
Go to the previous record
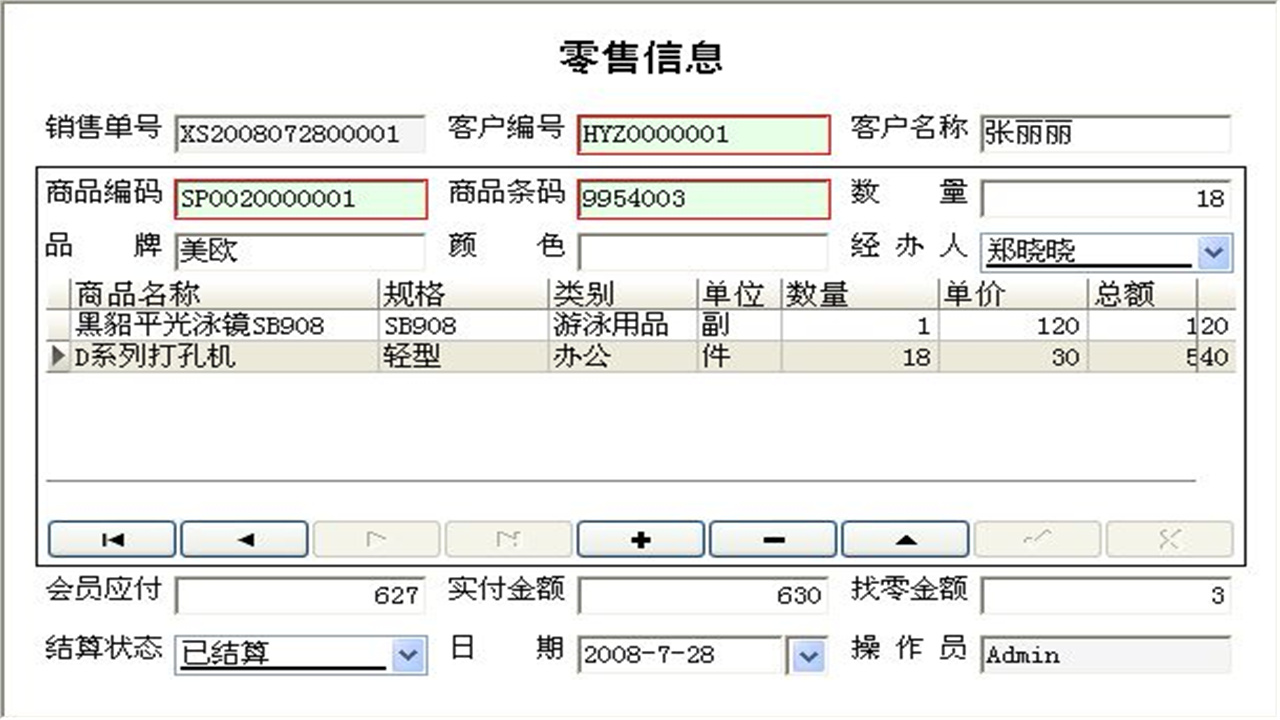click(x=244, y=539)
